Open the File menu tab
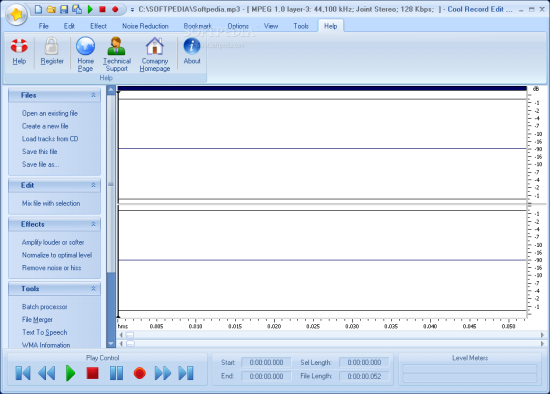550x394 pixels. (x=43, y=26)
